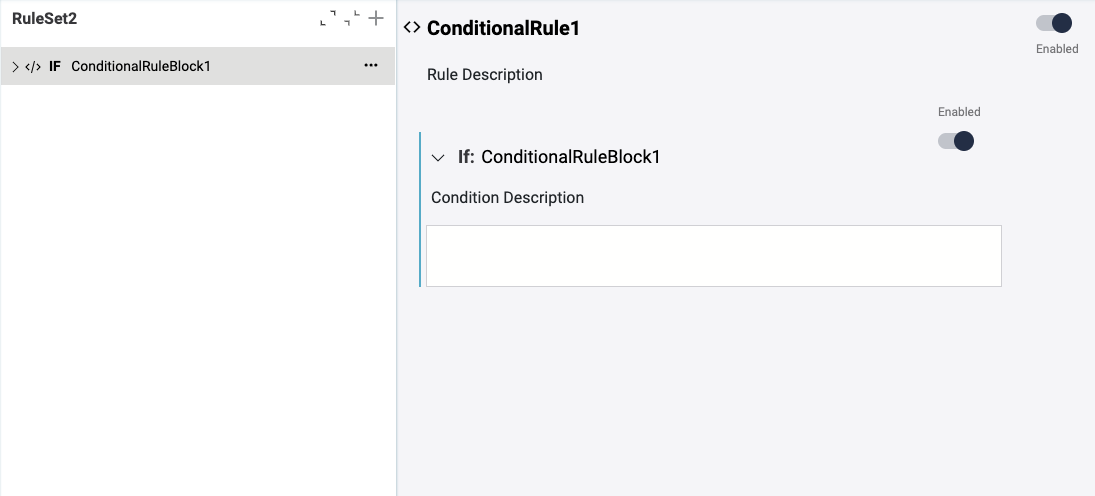Select the ConditionalRuleBlock1 tree item
Screen dimensions: 1095x496
[141, 67]
